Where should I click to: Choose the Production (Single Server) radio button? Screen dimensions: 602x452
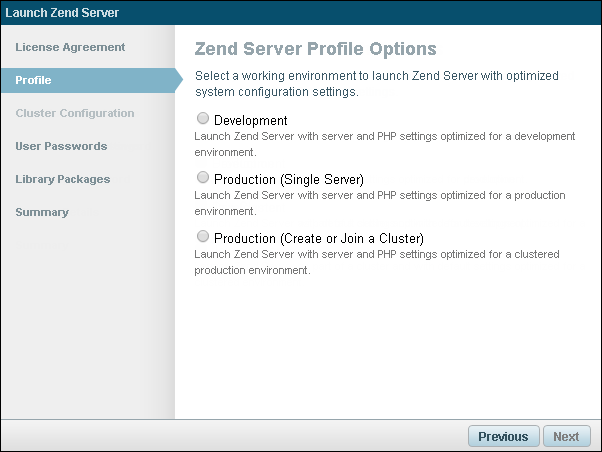(x=203, y=178)
